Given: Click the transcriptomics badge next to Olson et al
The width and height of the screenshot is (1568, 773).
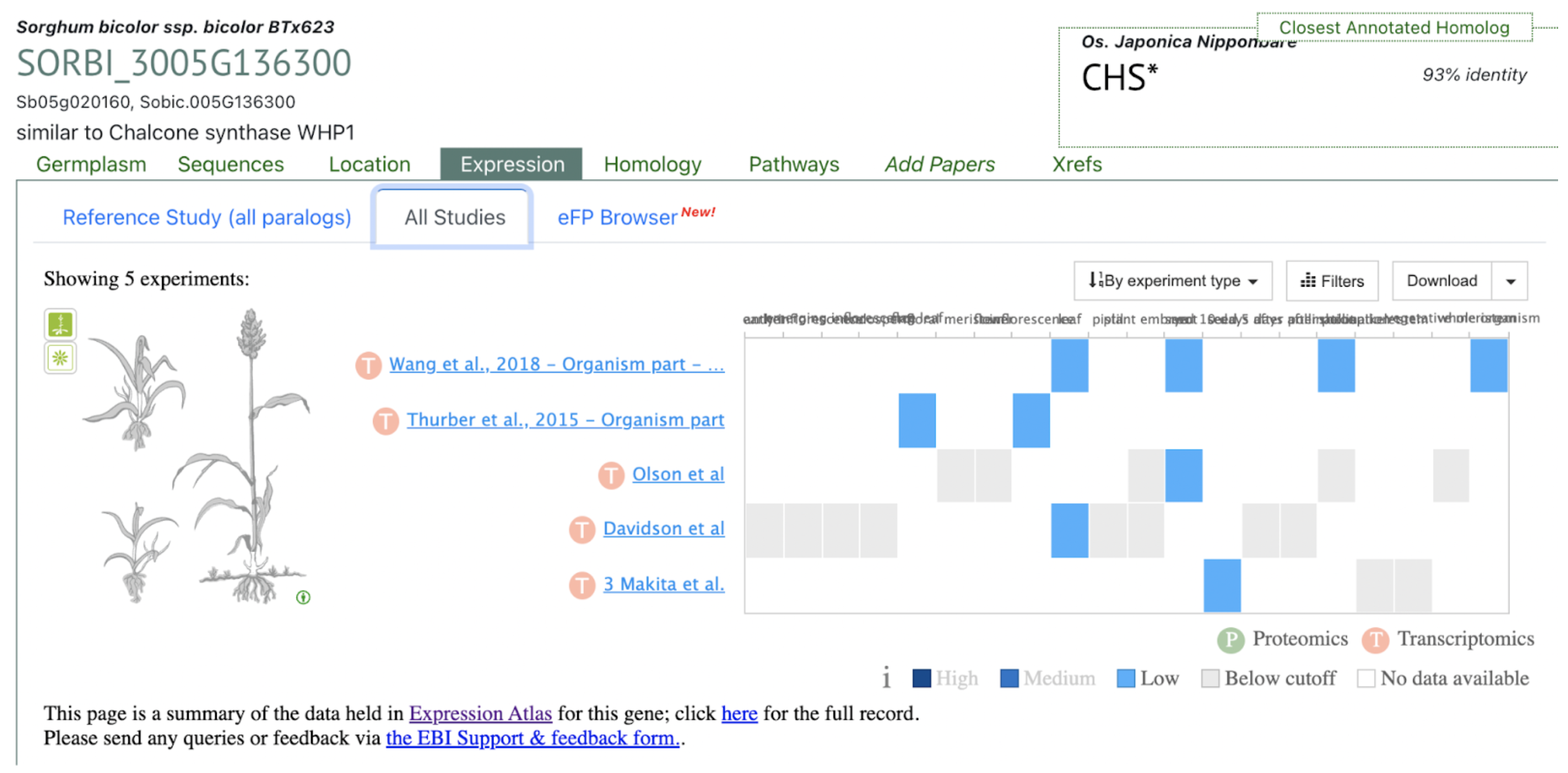Looking at the screenshot, I should tap(612, 475).
